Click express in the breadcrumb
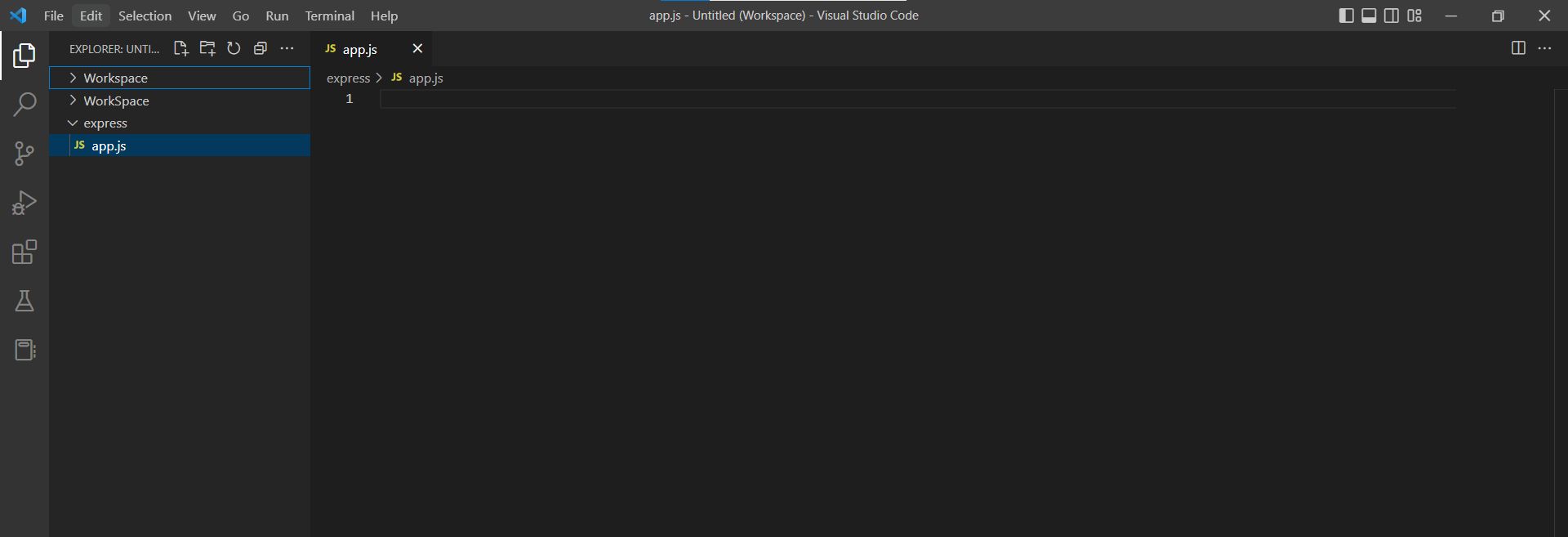This screenshot has height=537, width=1568. tap(348, 78)
